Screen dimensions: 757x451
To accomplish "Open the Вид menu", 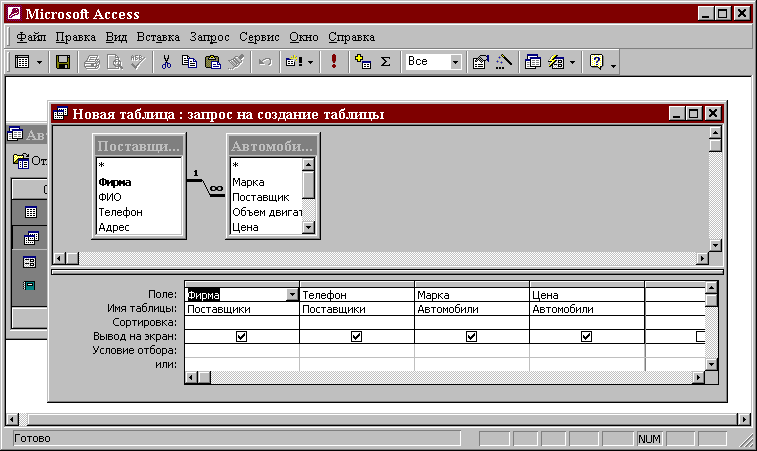I will point(116,37).
